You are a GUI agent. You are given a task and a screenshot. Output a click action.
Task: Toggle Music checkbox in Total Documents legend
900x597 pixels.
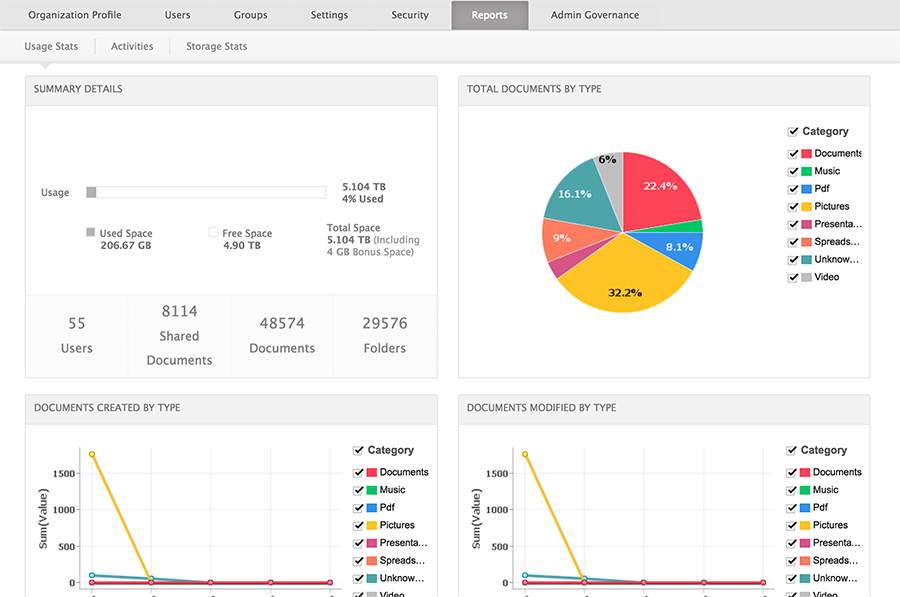coord(793,171)
